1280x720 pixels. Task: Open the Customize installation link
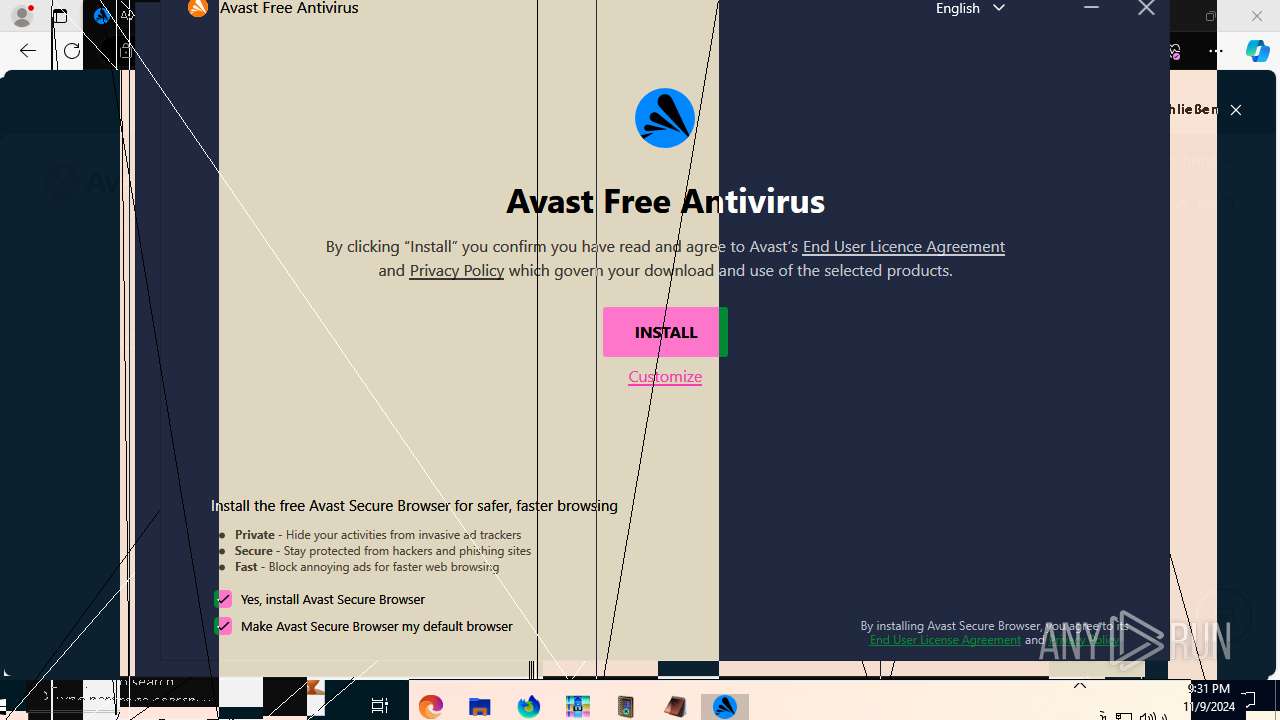[665, 376]
